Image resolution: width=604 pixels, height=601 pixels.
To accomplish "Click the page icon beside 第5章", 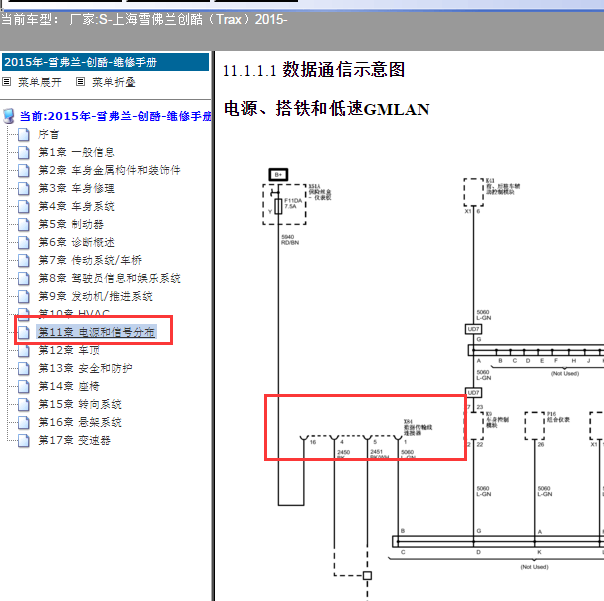I will [x=24, y=225].
